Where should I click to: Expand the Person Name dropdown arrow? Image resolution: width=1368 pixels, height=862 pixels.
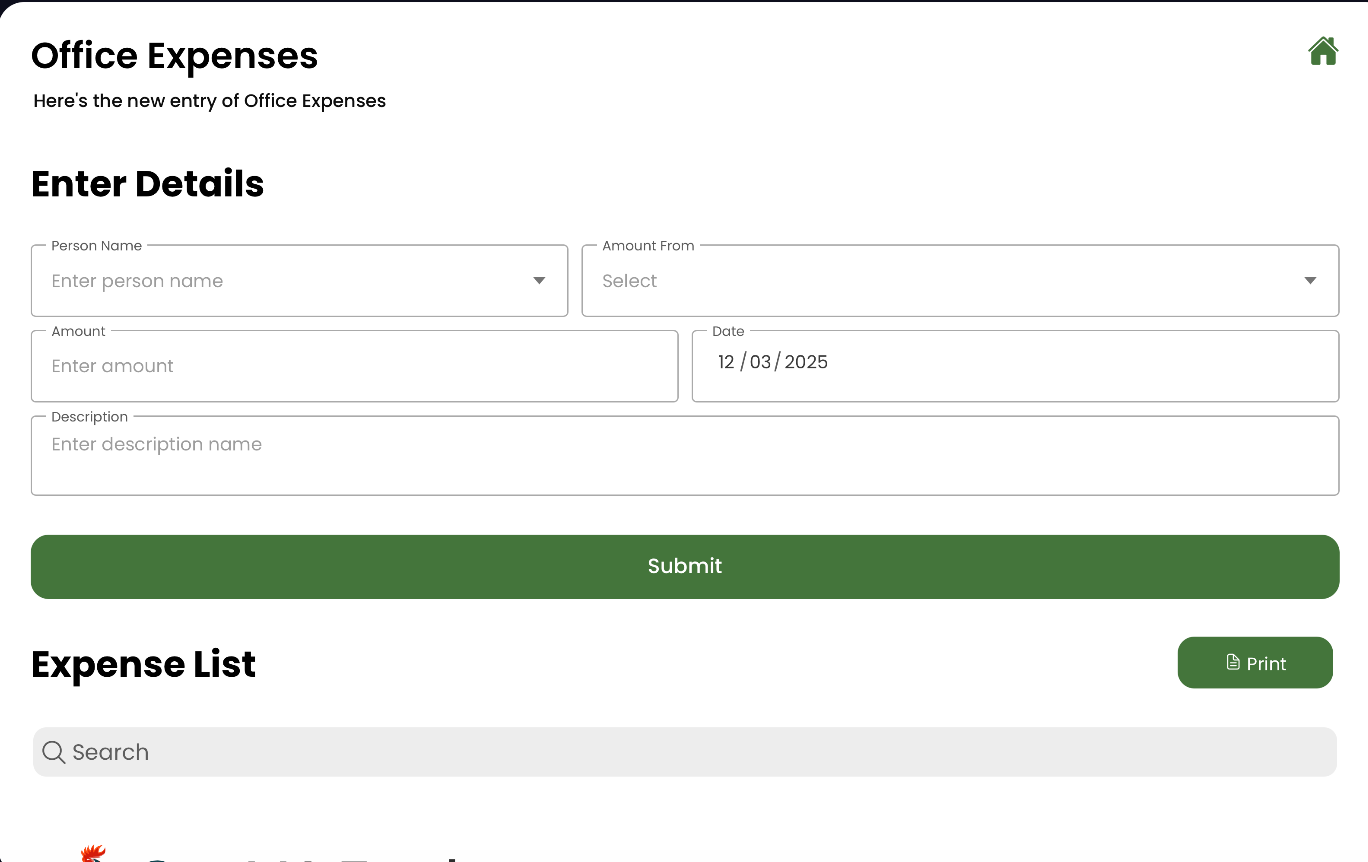pos(539,281)
